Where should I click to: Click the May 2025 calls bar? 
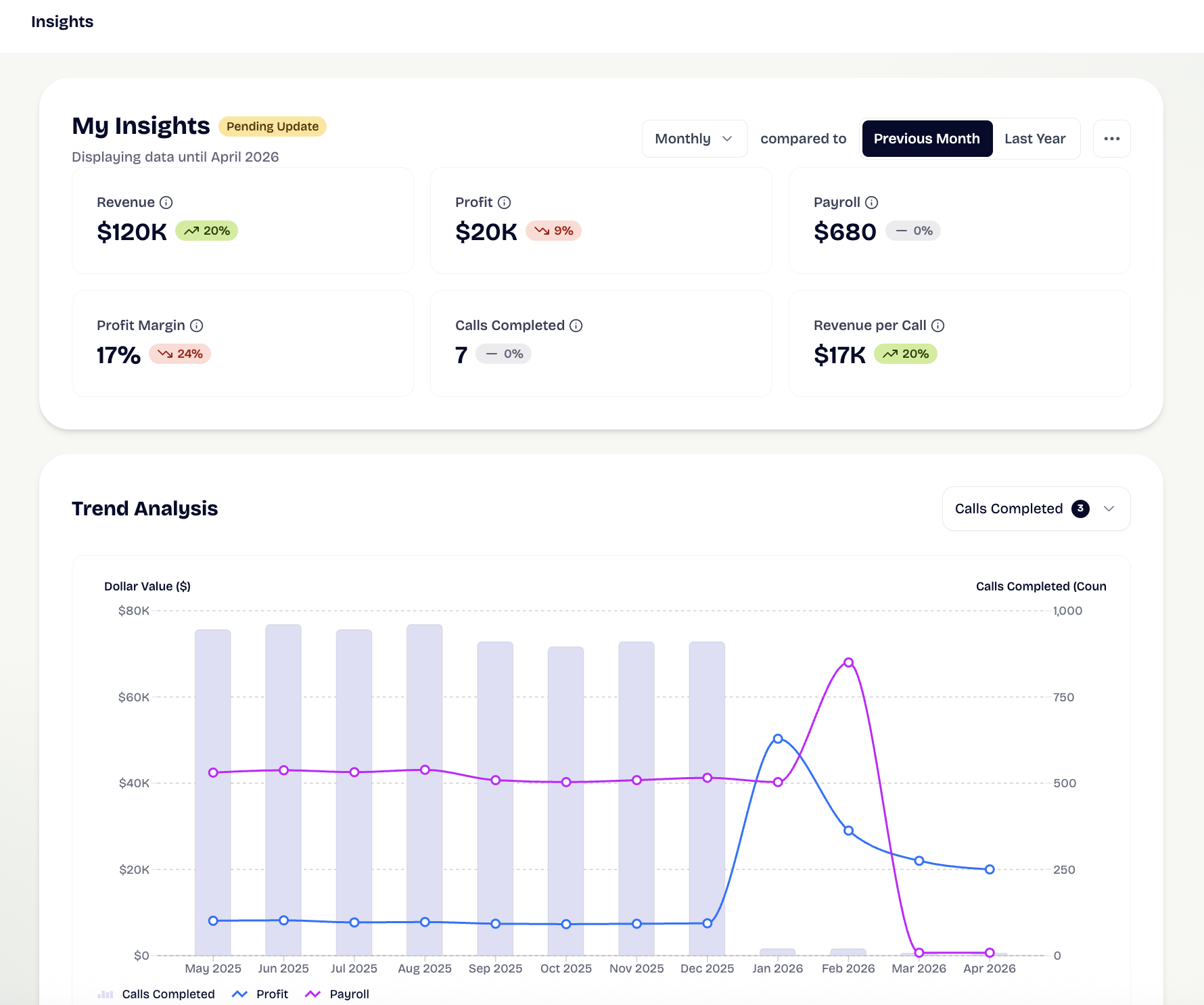[213, 793]
